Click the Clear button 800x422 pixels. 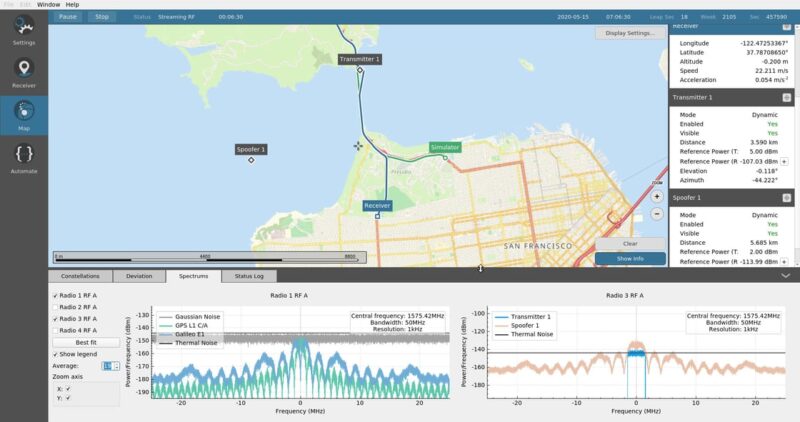click(630, 244)
